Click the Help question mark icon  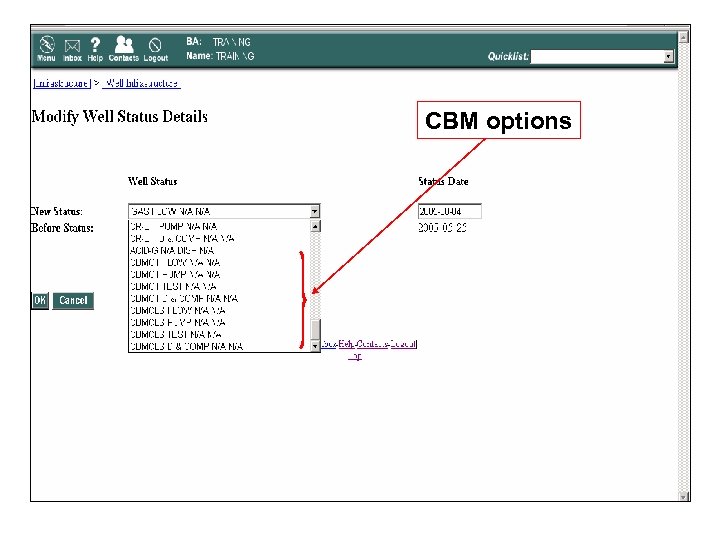(95, 49)
